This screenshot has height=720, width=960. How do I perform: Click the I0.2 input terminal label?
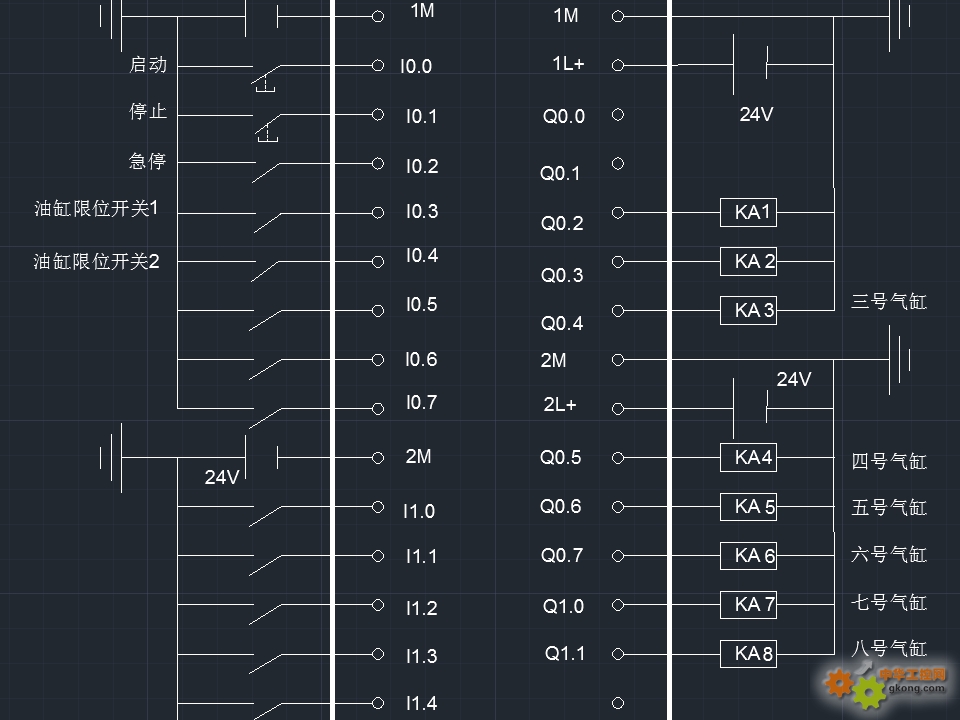(422, 166)
